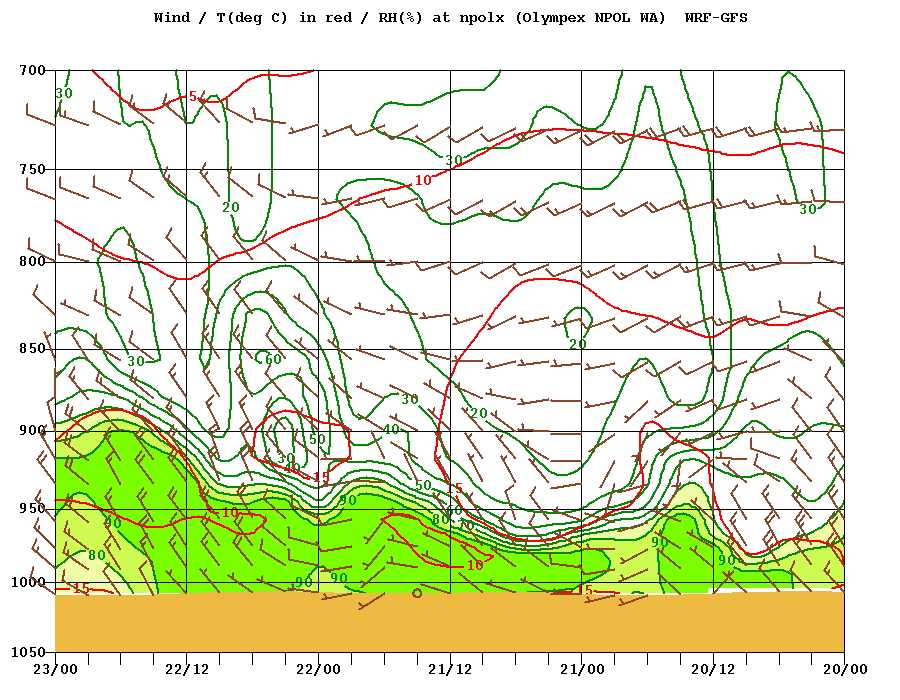This screenshot has height=700, width=900.
Task: Click the green "30" label beside the 700 axis tick
Action: pos(64,93)
